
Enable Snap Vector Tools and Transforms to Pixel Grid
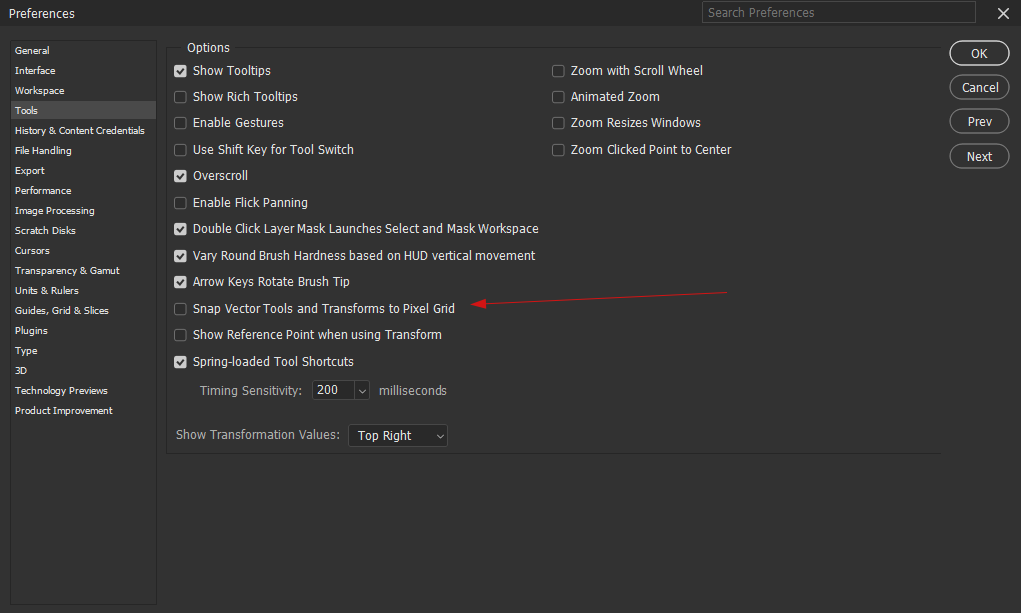pyautogui.click(x=180, y=309)
